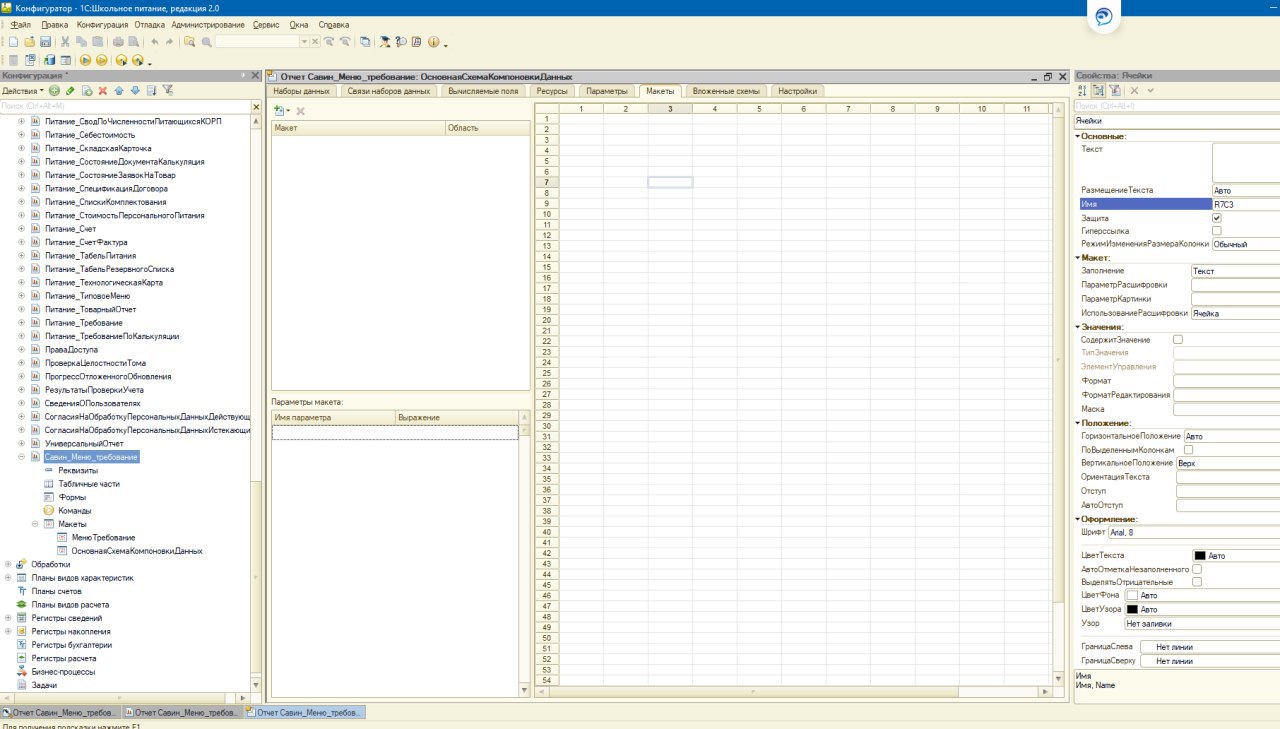
Task: Click the Move up arrow in Configuration panel
Action: coord(119,90)
